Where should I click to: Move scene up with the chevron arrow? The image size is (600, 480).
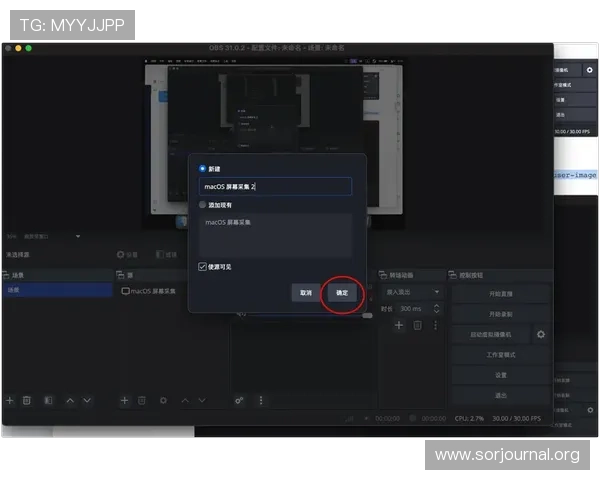click(x=70, y=400)
